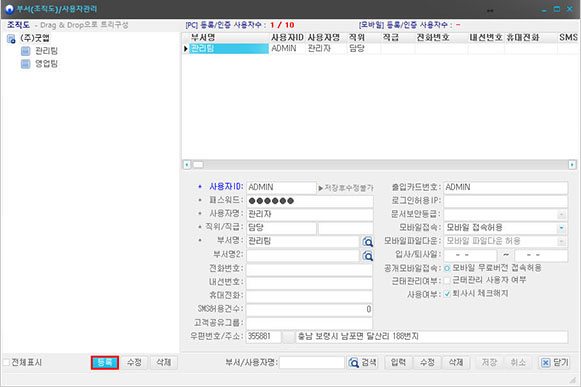
Task: Click the 부서명2 search magnifier icon
Action: point(368,255)
